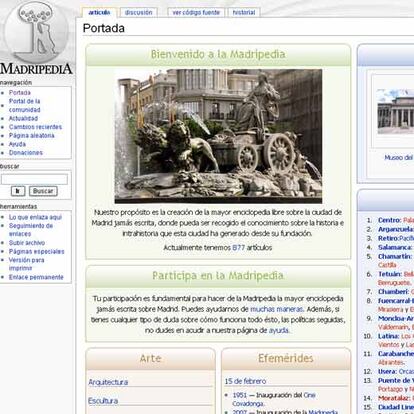Screen dimensions: 414x414
Task: Open the 1951 year link
Action: tap(240, 395)
